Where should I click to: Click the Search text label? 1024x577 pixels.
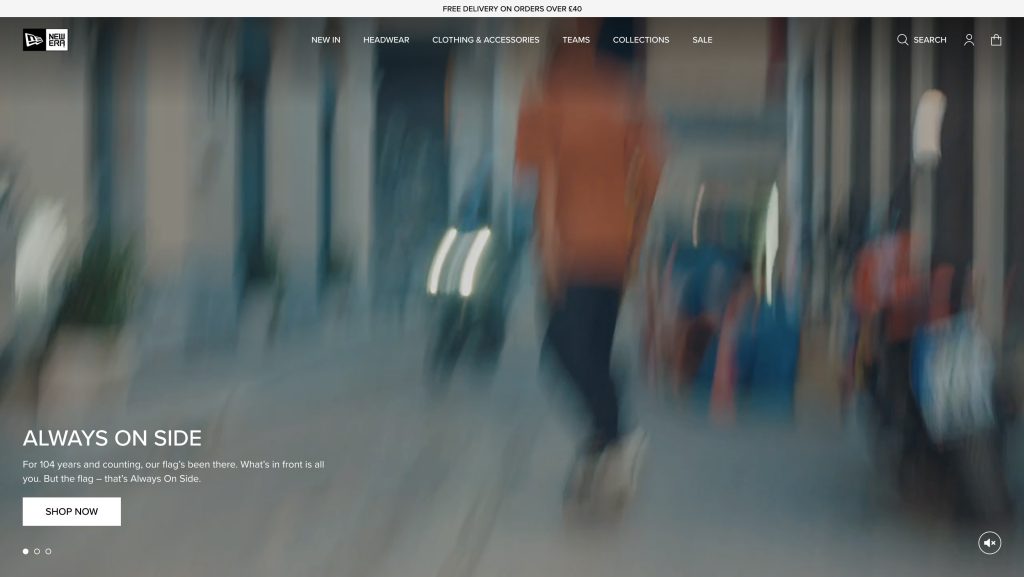[x=930, y=40]
